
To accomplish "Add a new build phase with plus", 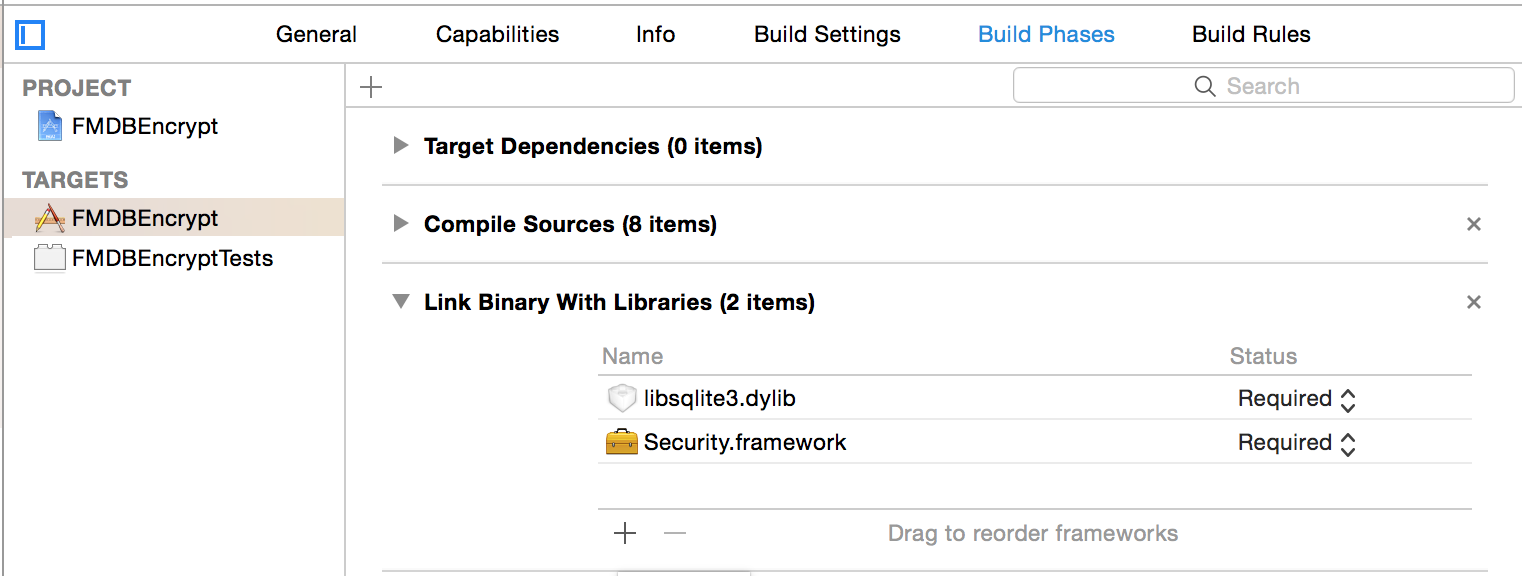I will click(x=371, y=87).
